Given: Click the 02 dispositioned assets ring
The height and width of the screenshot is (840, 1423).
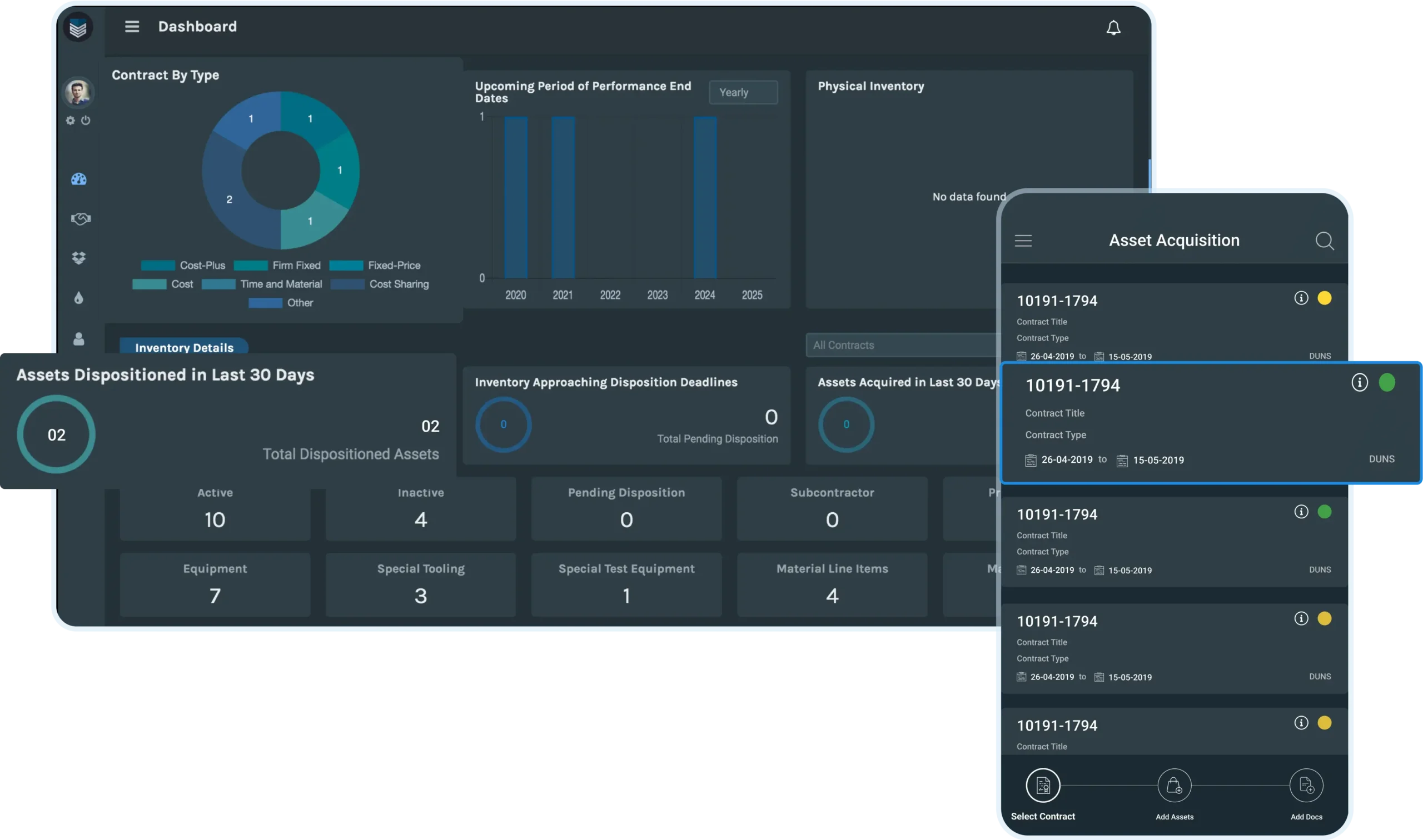Looking at the screenshot, I should click(56, 434).
